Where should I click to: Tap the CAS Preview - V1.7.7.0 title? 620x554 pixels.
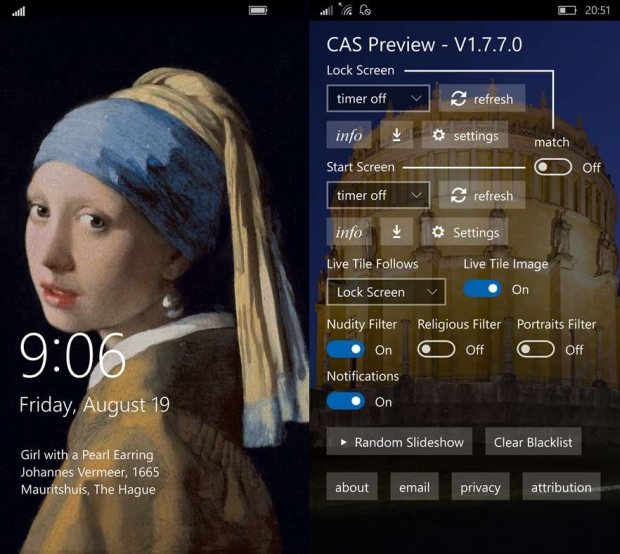click(424, 44)
